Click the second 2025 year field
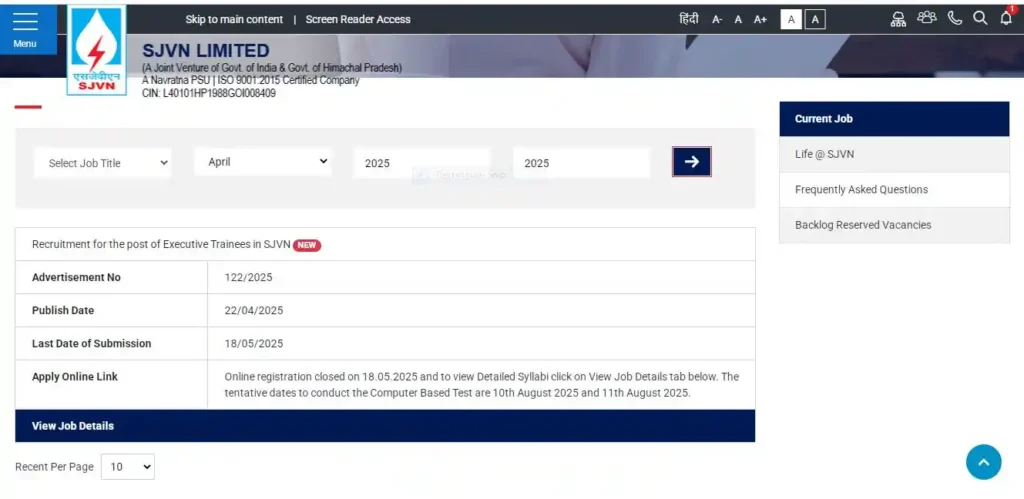The height and width of the screenshot is (499, 1024). coord(581,163)
